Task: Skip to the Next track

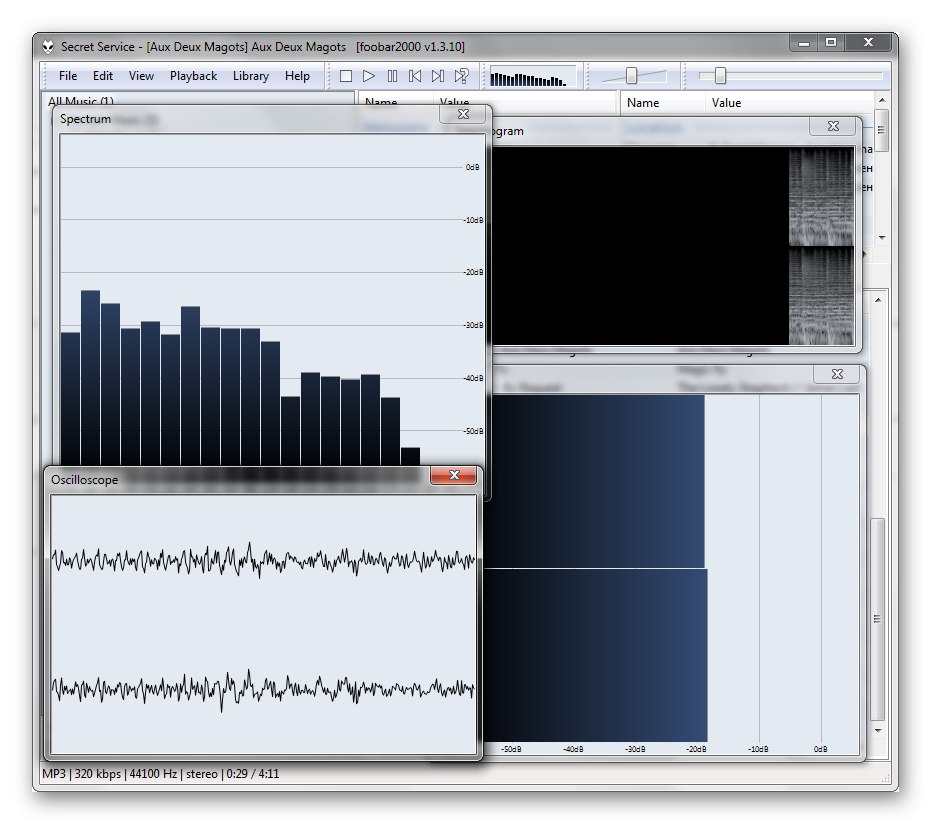Action: (438, 76)
